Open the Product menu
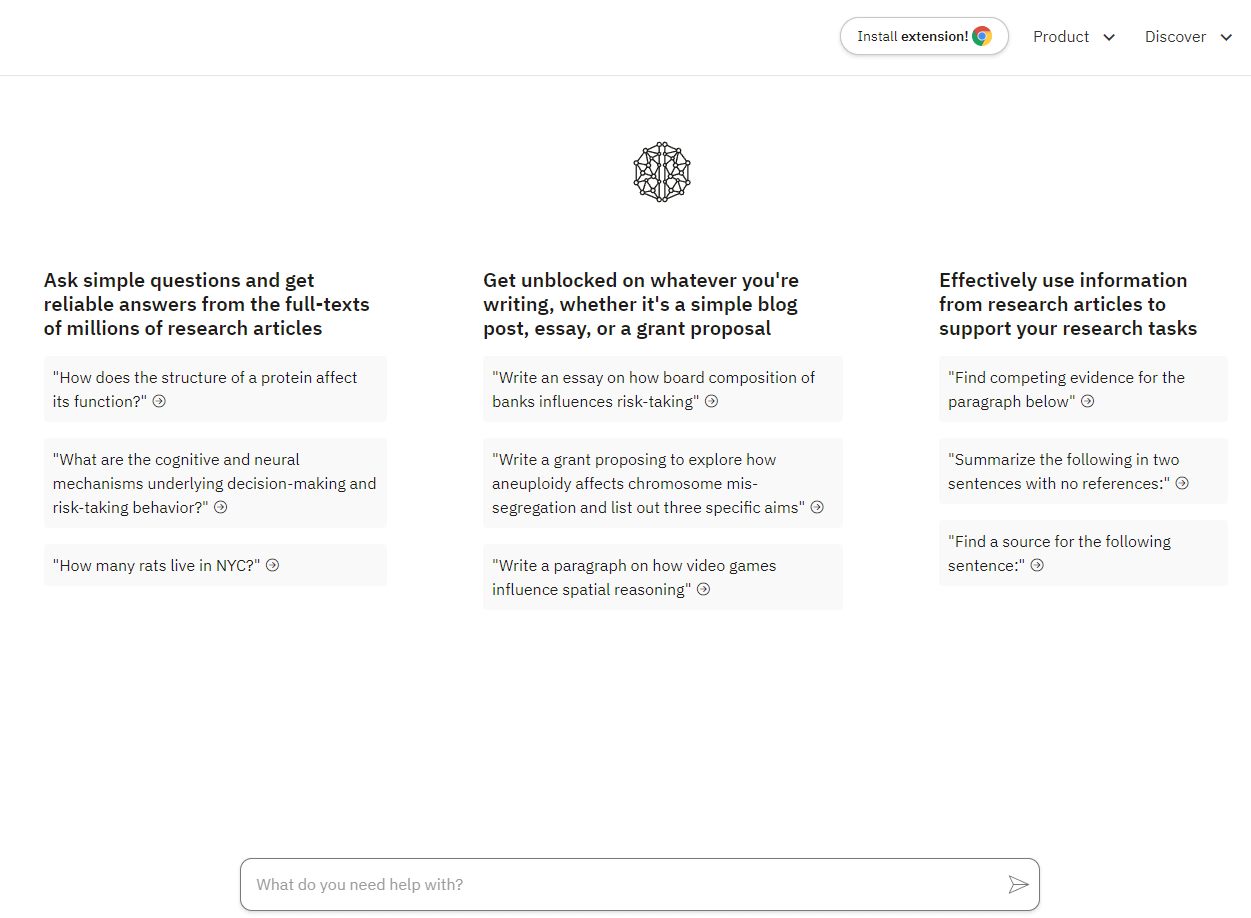 coord(1074,37)
